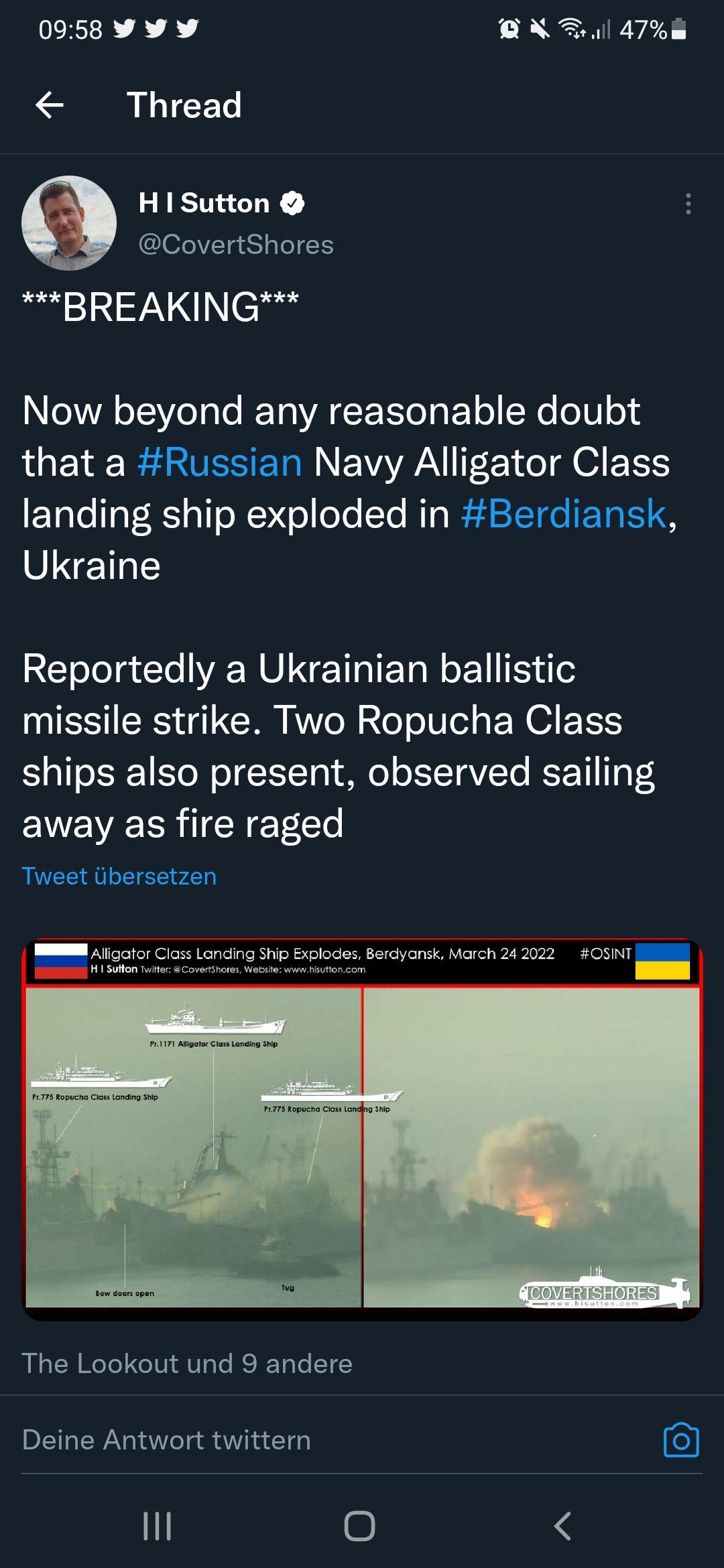Open the #Russian hashtag
The height and width of the screenshot is (1568, 724).
click(x=220, y=462)
